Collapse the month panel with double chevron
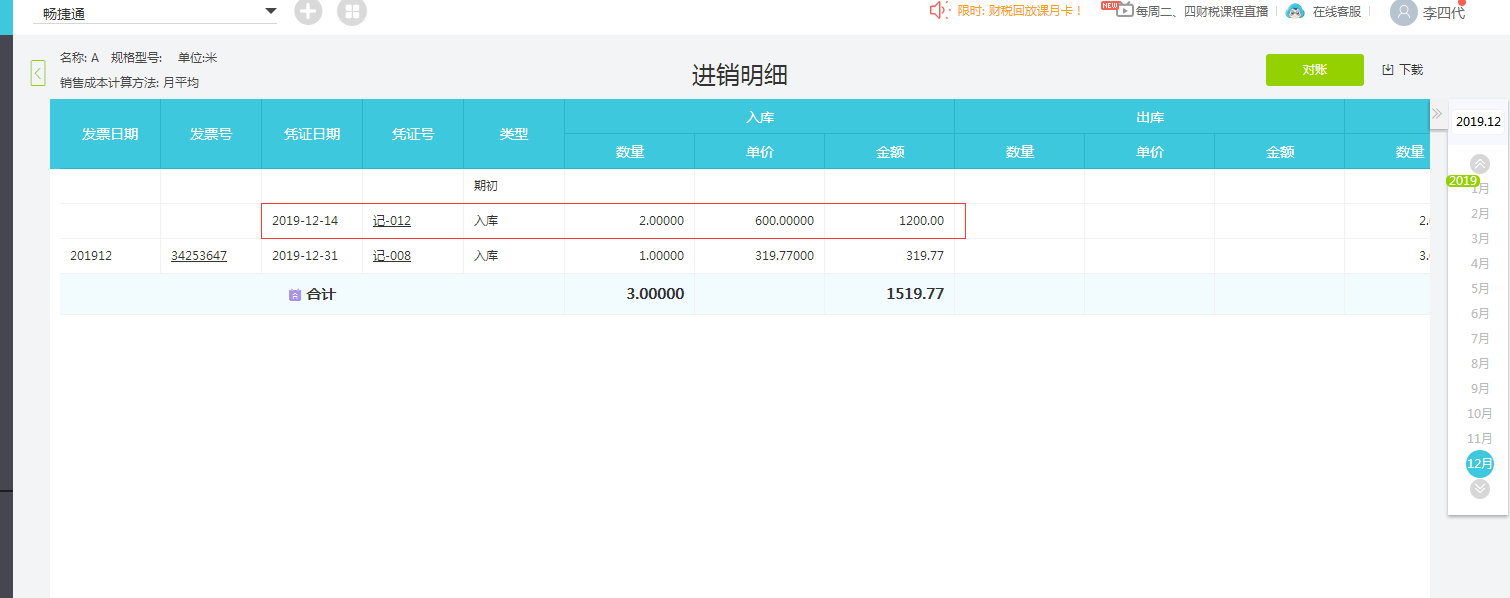The height and width of the screenshot is (598, 1510). (x=1437, y=114)
